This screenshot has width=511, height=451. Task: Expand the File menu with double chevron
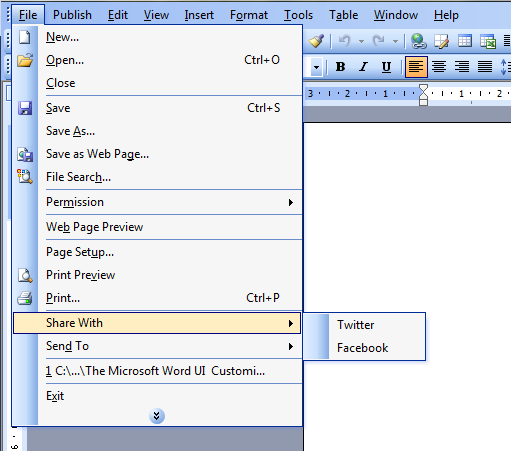click(157, 416)
